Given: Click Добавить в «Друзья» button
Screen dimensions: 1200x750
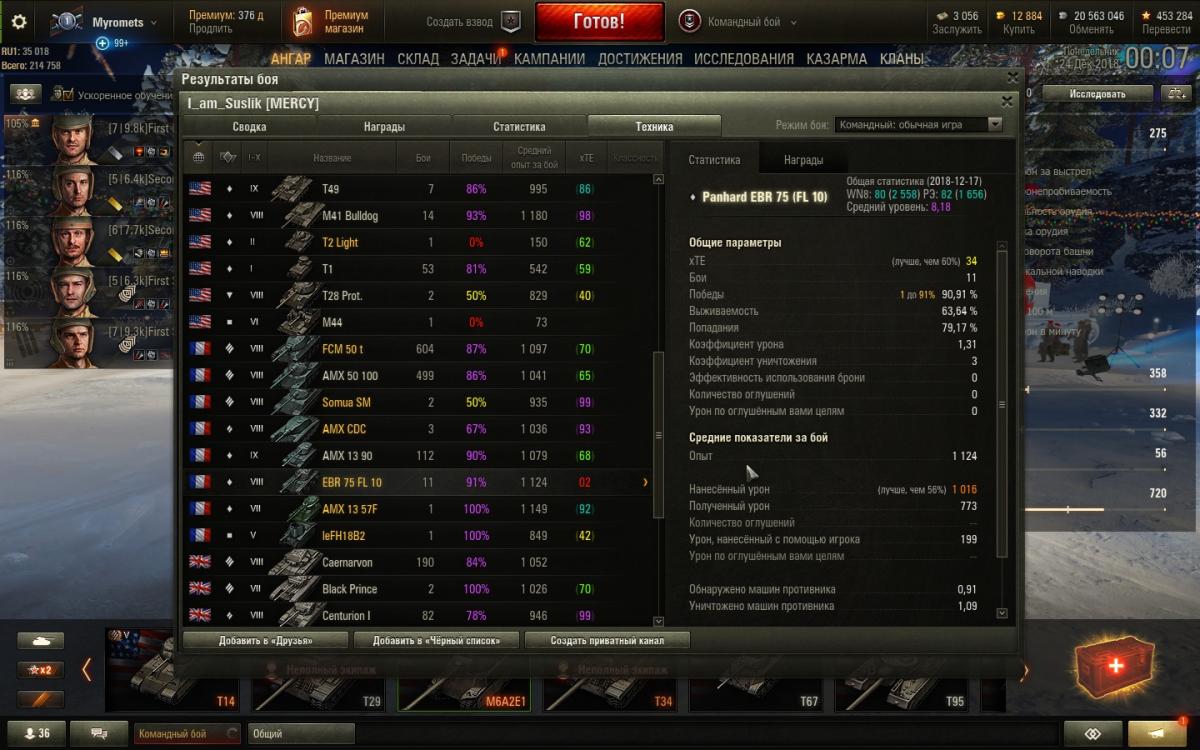Looking at the screenshot, I should (x=266, y=640).
